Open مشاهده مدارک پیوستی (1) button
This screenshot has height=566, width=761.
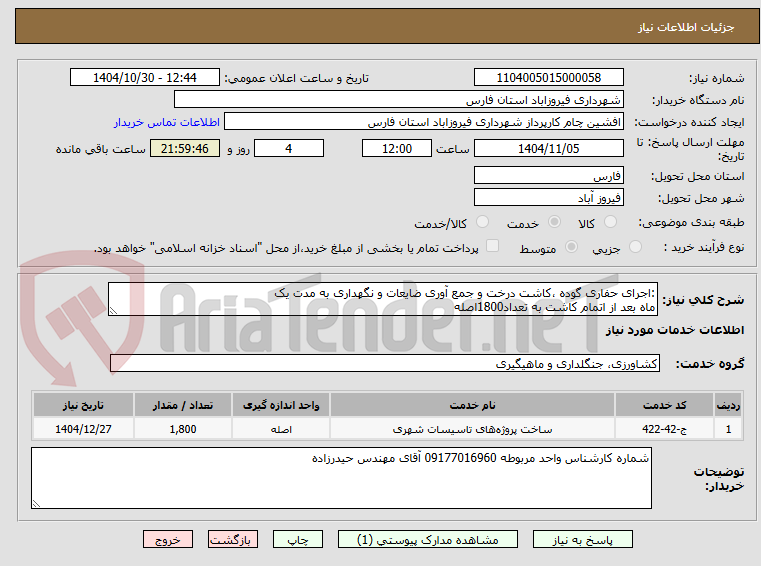pyautogui.click(x=428, y=539)
